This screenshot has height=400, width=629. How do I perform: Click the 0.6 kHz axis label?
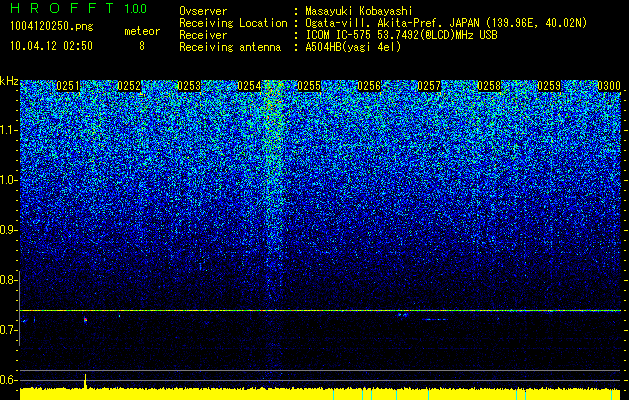(x=9, y=380)
